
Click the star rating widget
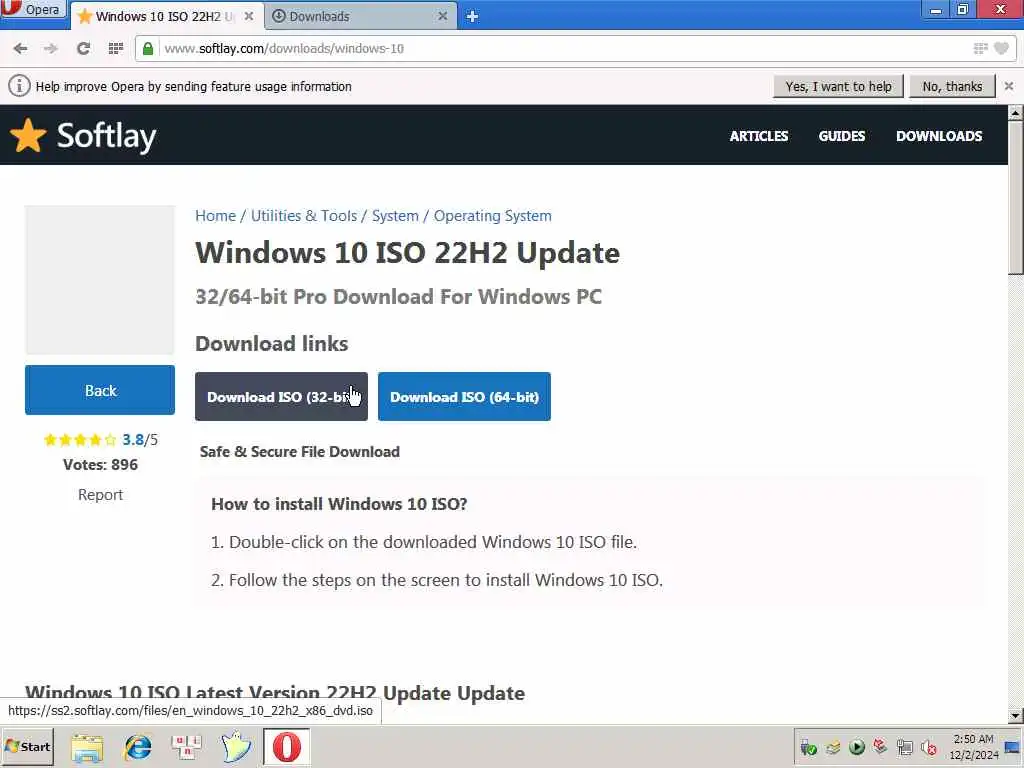coord(80,440)
